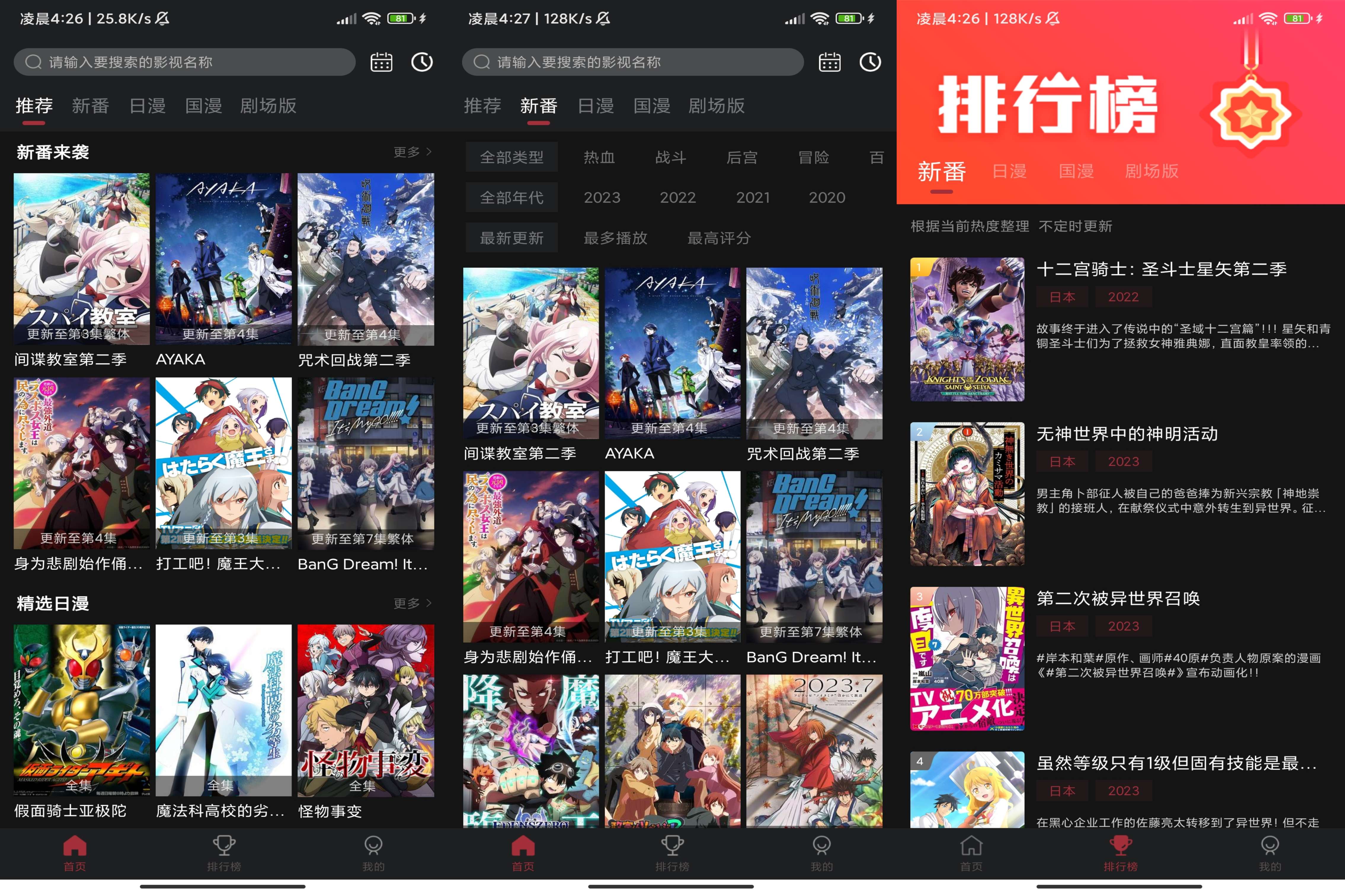This screenshot has width=1345, height=896.
Task: Sort by 最多播放
Action: pos(615,238)
